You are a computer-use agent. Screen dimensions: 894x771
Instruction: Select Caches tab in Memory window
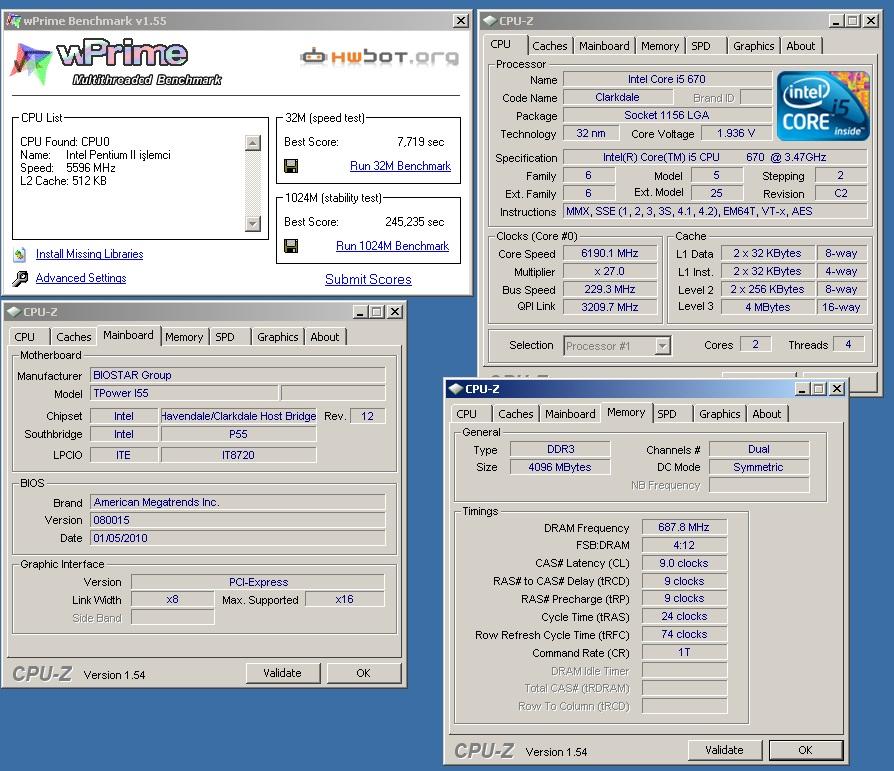click(515, 414)
